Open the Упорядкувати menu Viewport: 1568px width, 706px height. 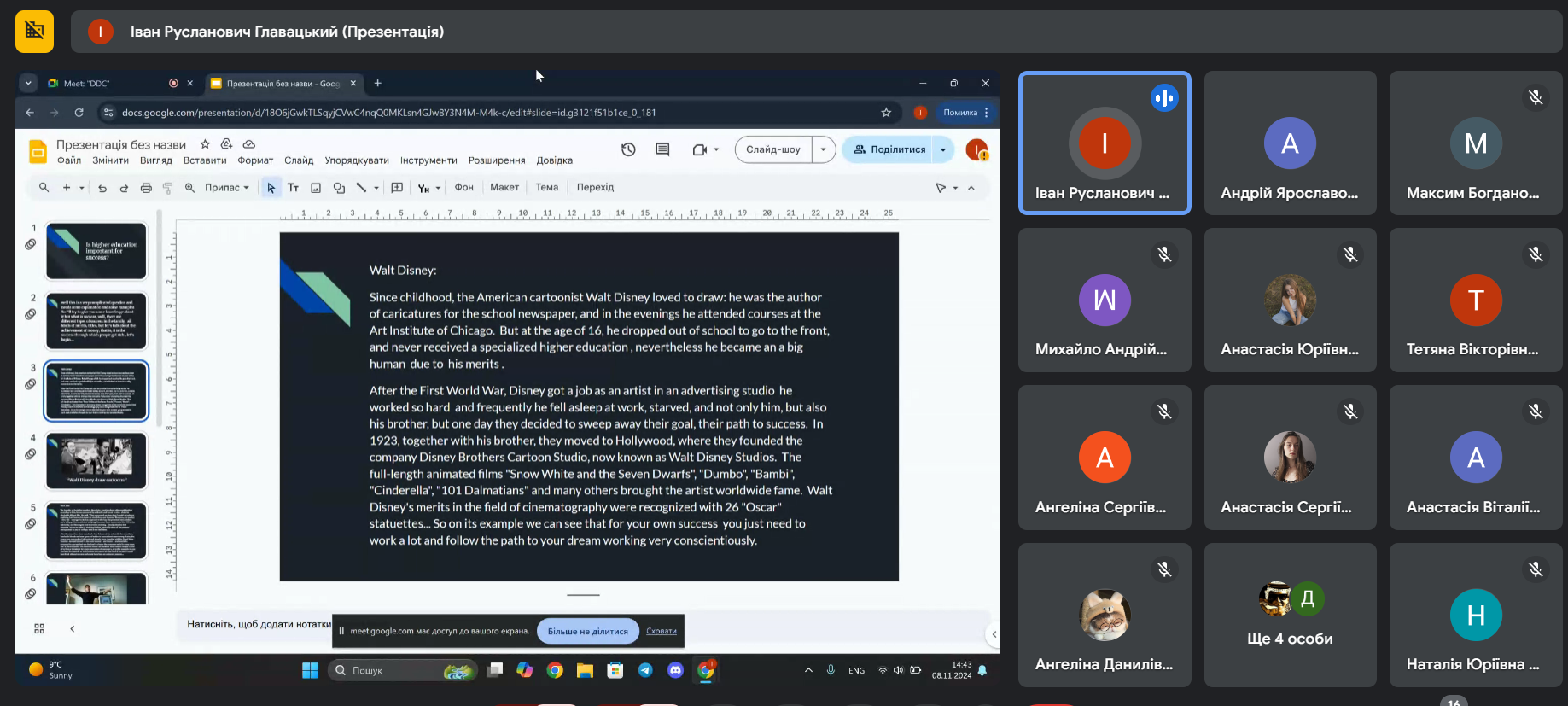(357, 160)
